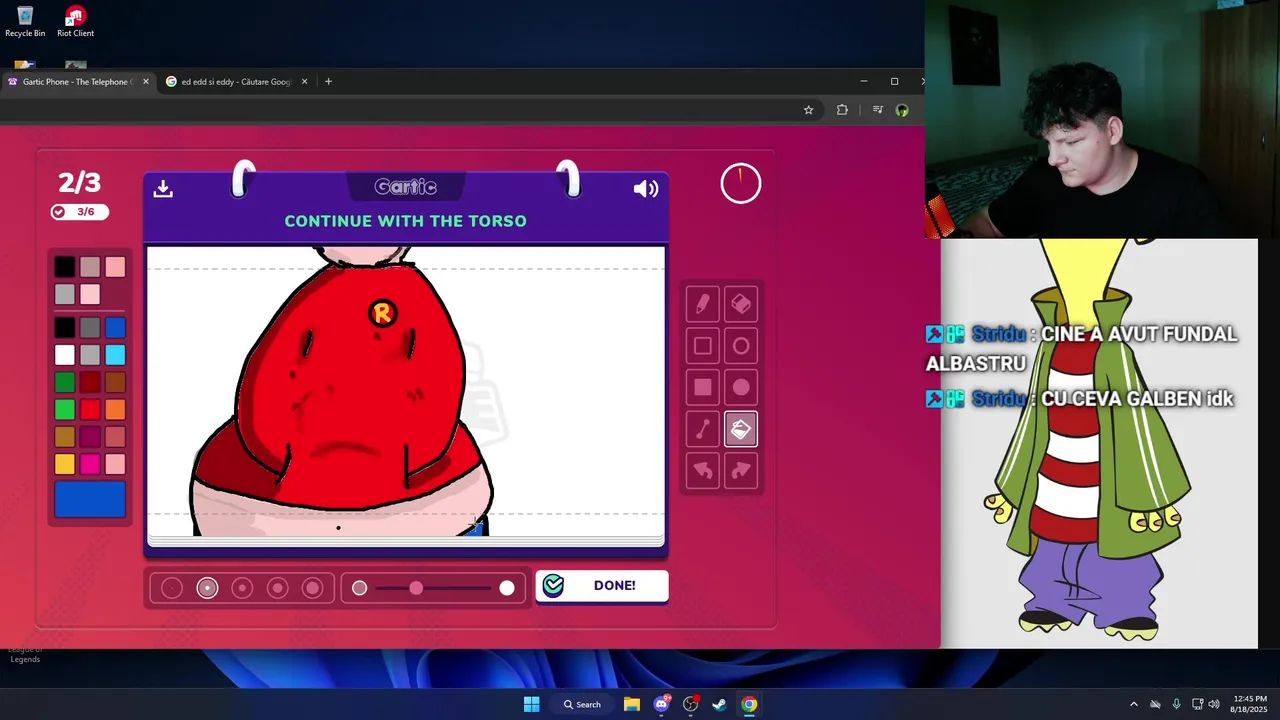Pick the dark brown color swatch
The width and height of the screenshot is (1280, 720).
pos(116,382)
